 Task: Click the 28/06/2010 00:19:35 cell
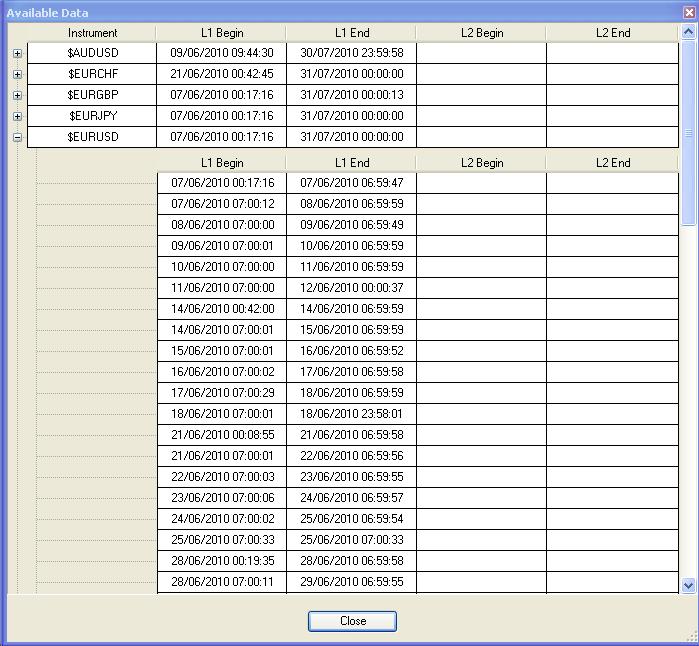[x=222, y=560]
